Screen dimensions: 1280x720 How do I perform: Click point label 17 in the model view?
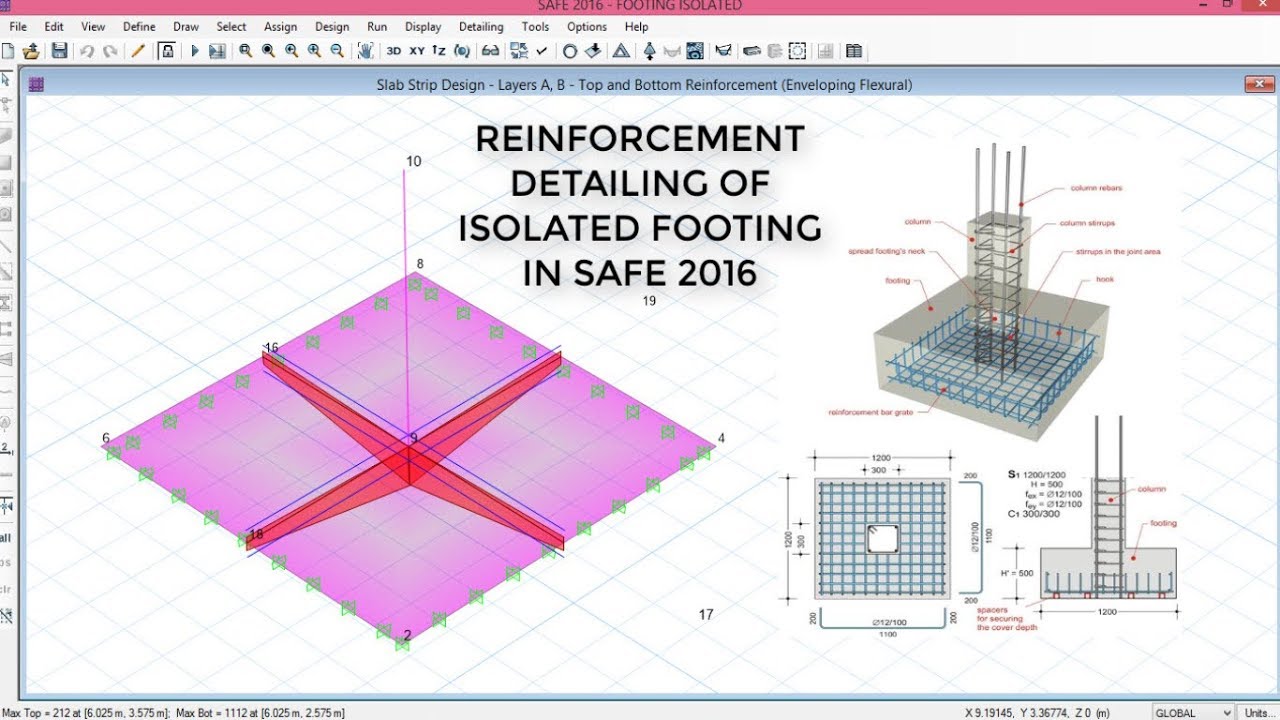(x=706, y=614)
